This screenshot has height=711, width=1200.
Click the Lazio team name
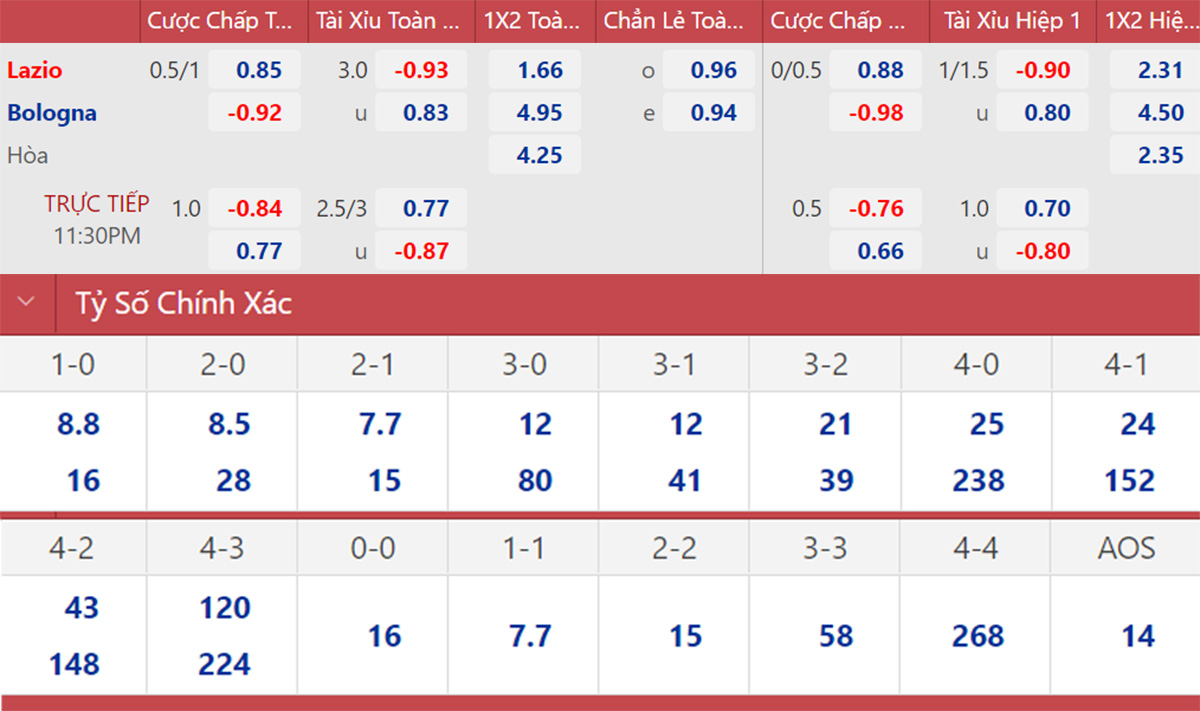pos(35,70)
